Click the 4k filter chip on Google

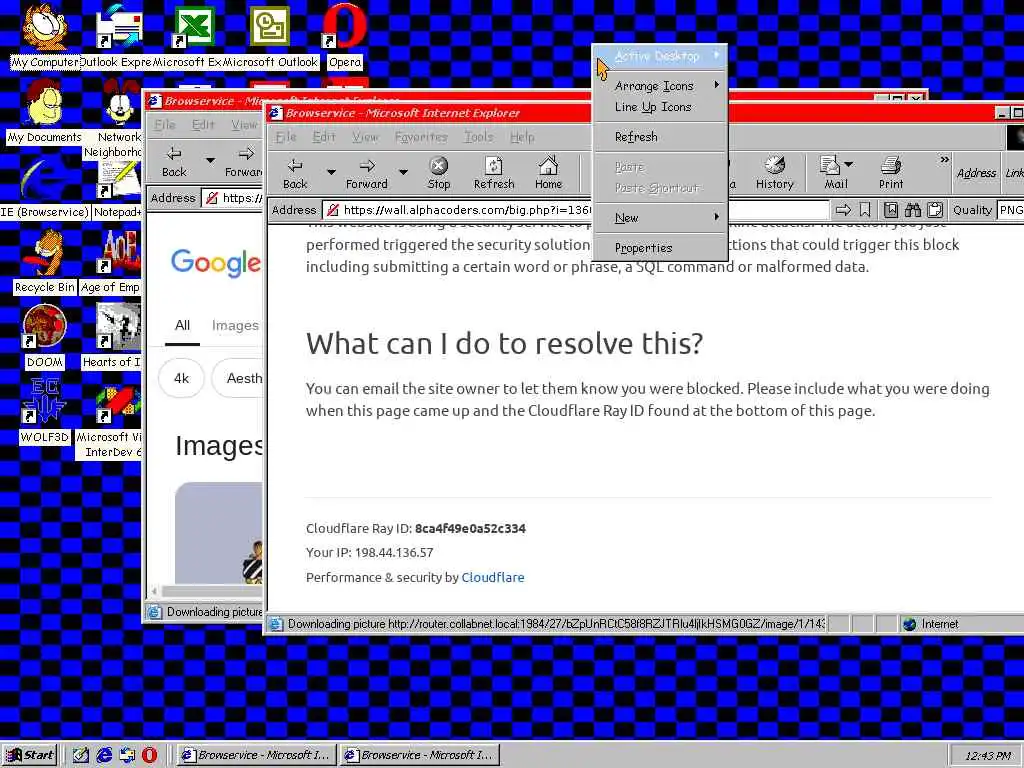[182, 378]
